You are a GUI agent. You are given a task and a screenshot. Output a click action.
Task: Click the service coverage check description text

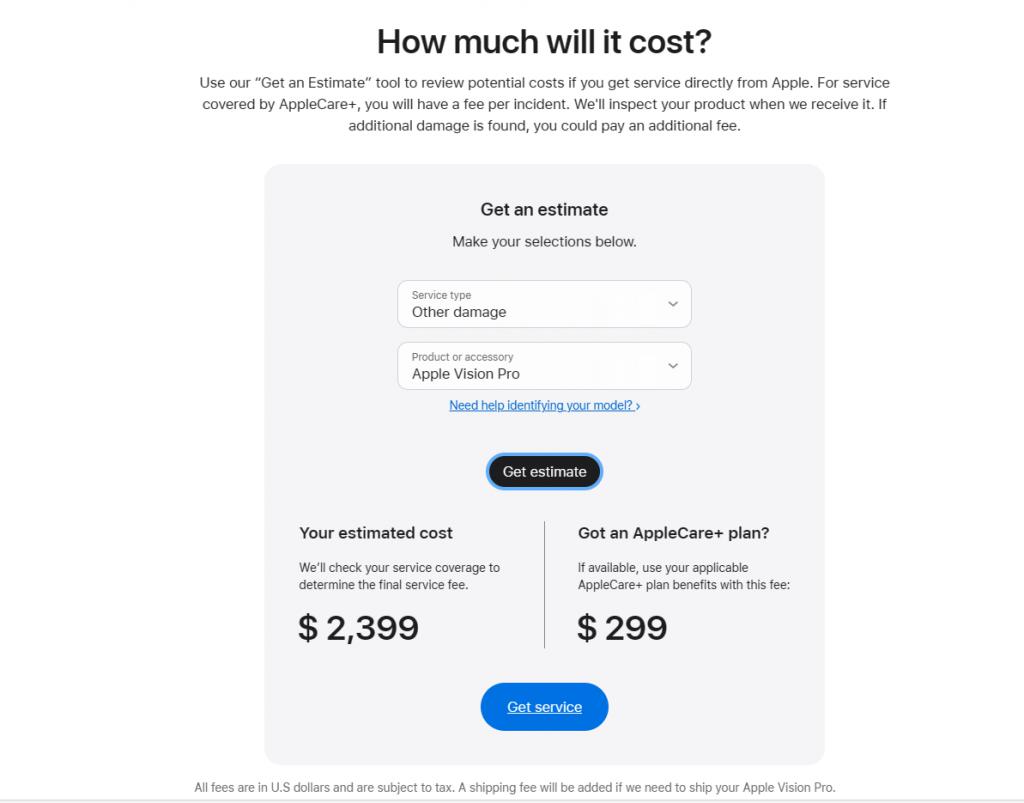400,576
